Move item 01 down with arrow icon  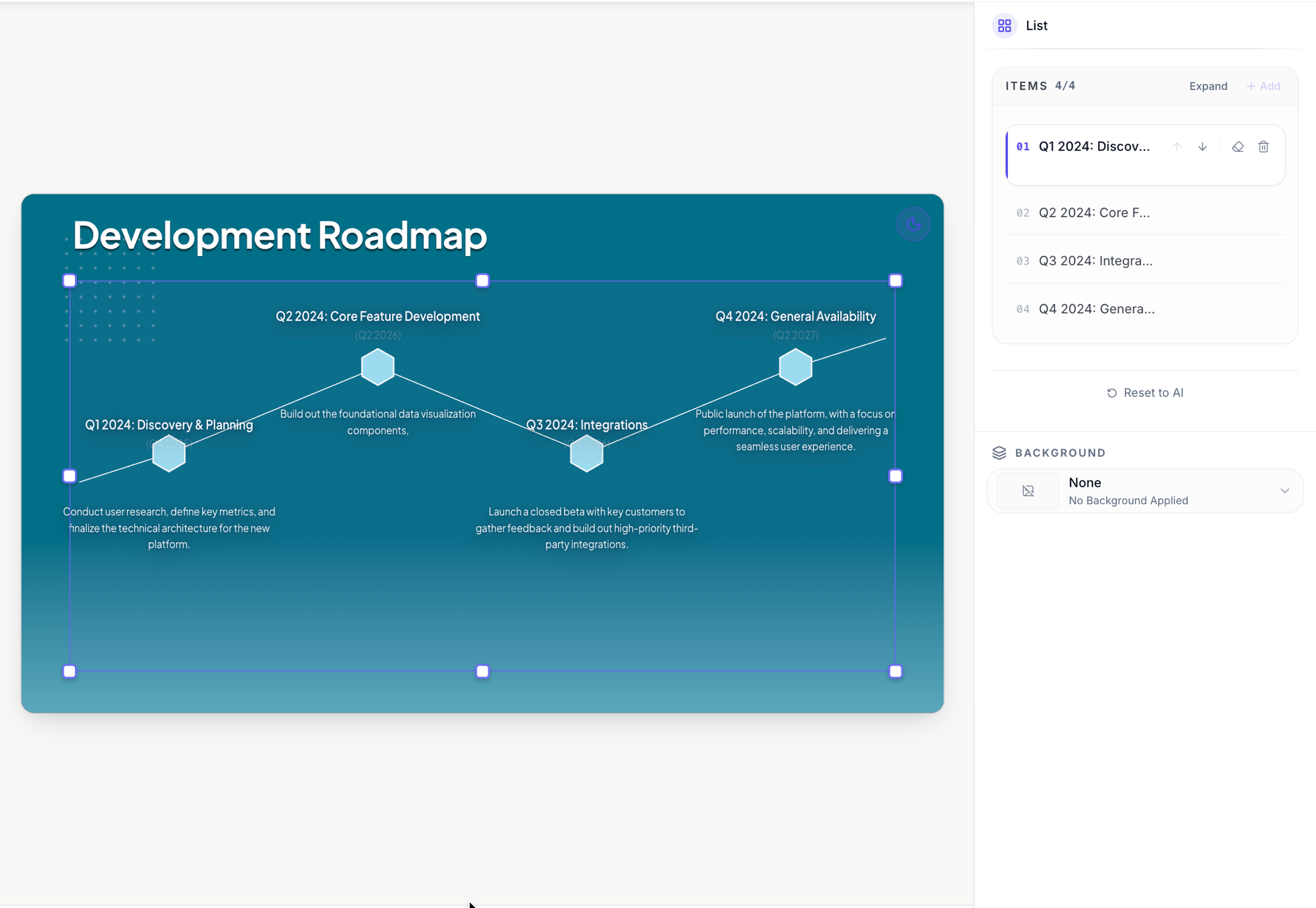tap(1202, 147)
